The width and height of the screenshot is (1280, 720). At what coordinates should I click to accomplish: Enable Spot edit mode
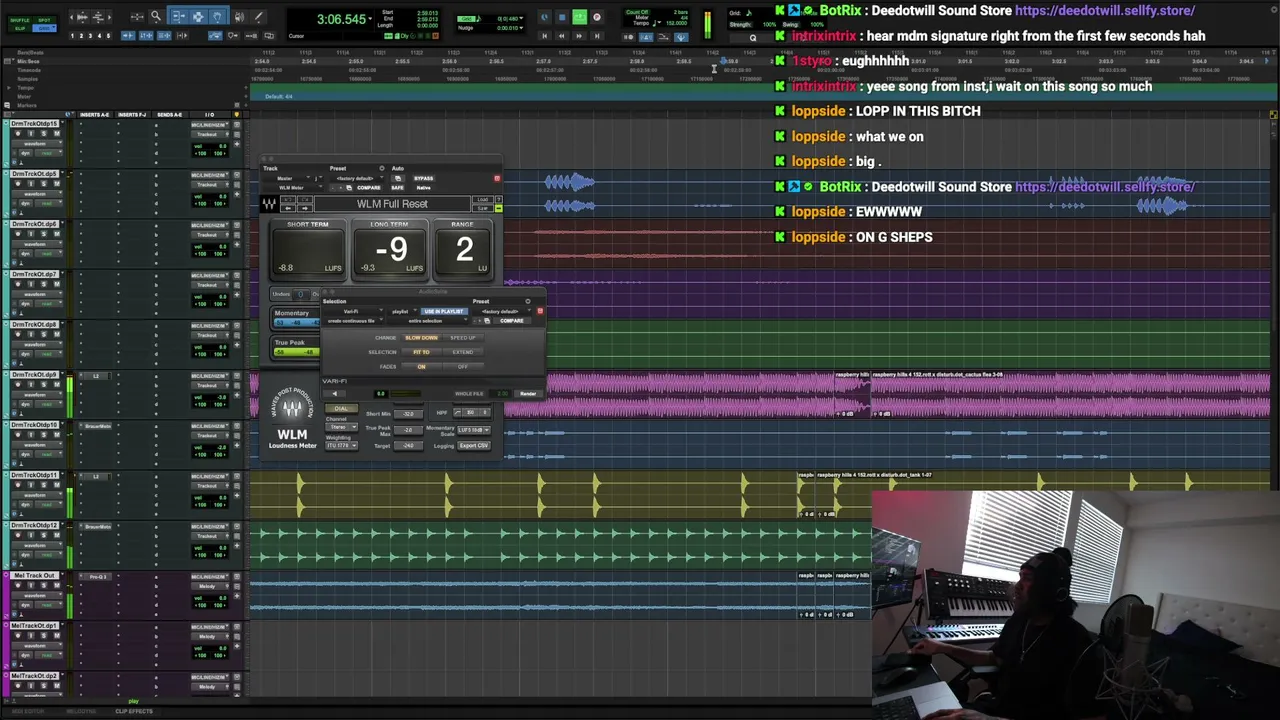[45, 20]
